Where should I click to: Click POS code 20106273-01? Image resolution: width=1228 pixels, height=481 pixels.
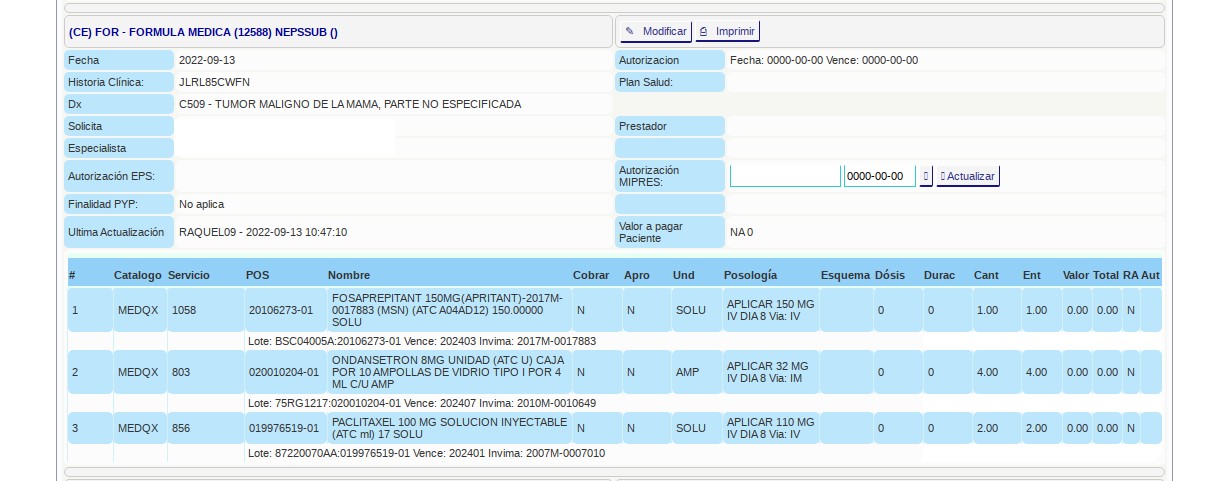coord(281,311)
